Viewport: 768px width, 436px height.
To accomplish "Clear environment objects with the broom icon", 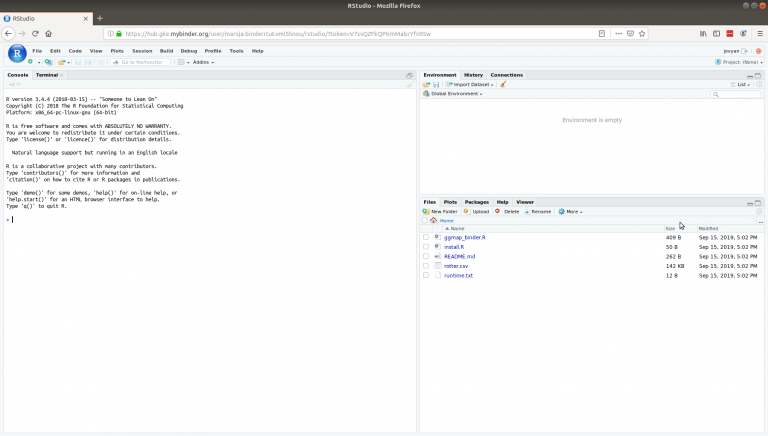I will 504,85.
